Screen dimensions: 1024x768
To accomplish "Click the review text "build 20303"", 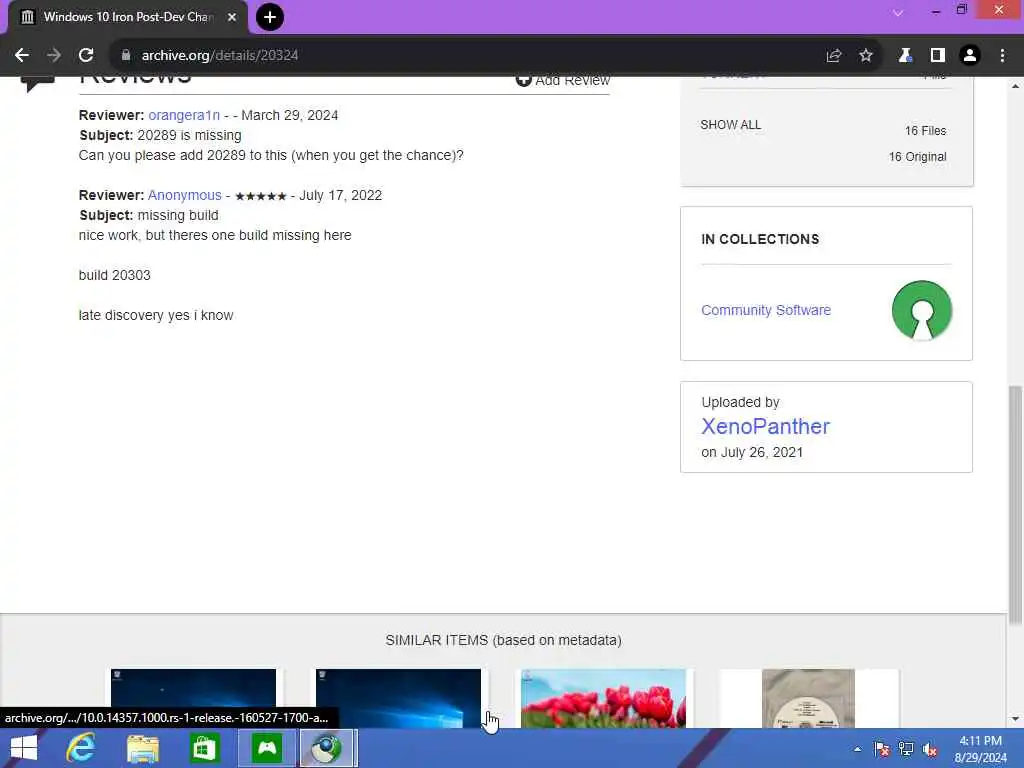I will coord(114,276).
